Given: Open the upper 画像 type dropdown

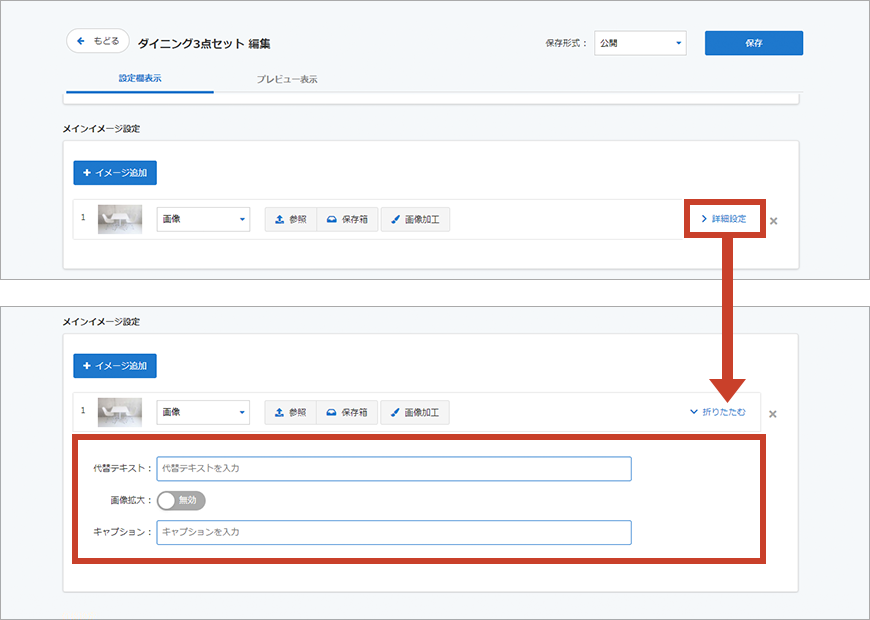Looking at the screenshot, I should pyautogui.click(x=203, y=219).
